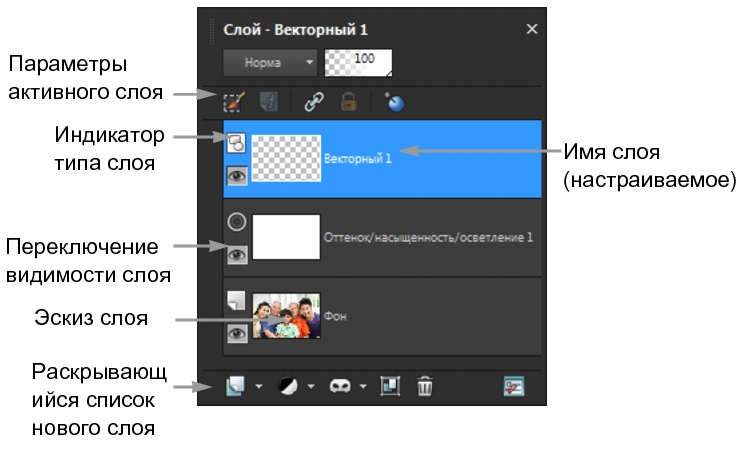Viewport: 740px width, 458px height.
Task: Expand the mask layer dropdown arrow
Action: (x=364, y=386)
